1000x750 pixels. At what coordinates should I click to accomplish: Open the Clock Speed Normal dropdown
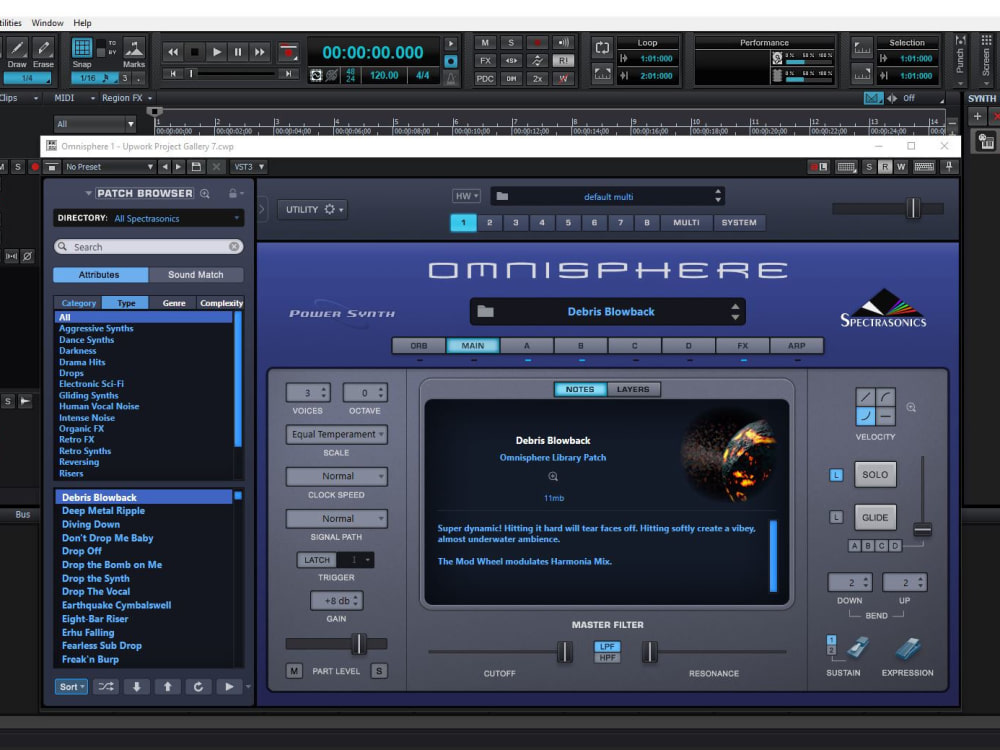click(x=337, y=476)
